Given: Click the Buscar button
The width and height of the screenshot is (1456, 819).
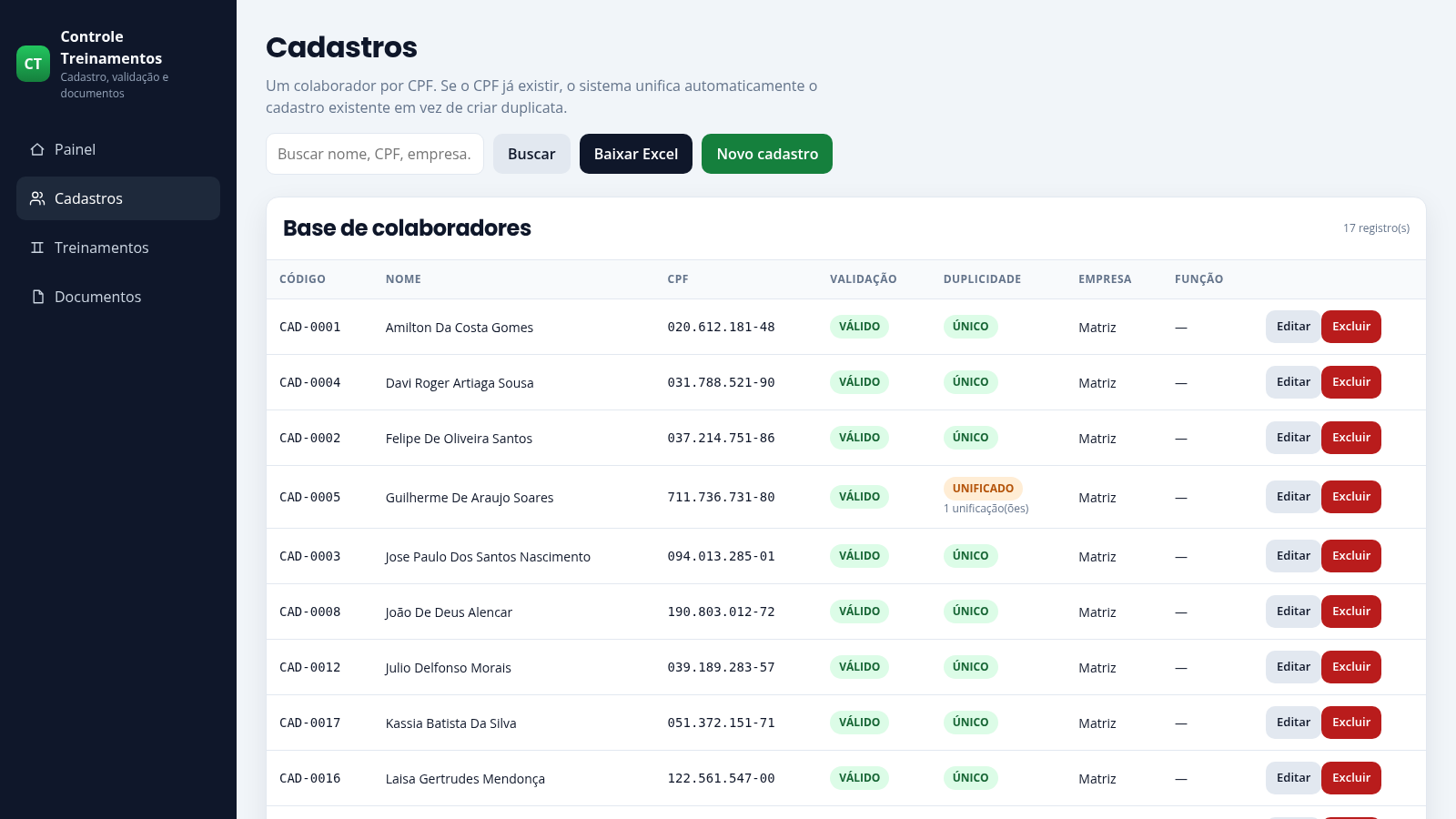Looking at the screenshot, I should pyautogui.click(x=531, y=154).
